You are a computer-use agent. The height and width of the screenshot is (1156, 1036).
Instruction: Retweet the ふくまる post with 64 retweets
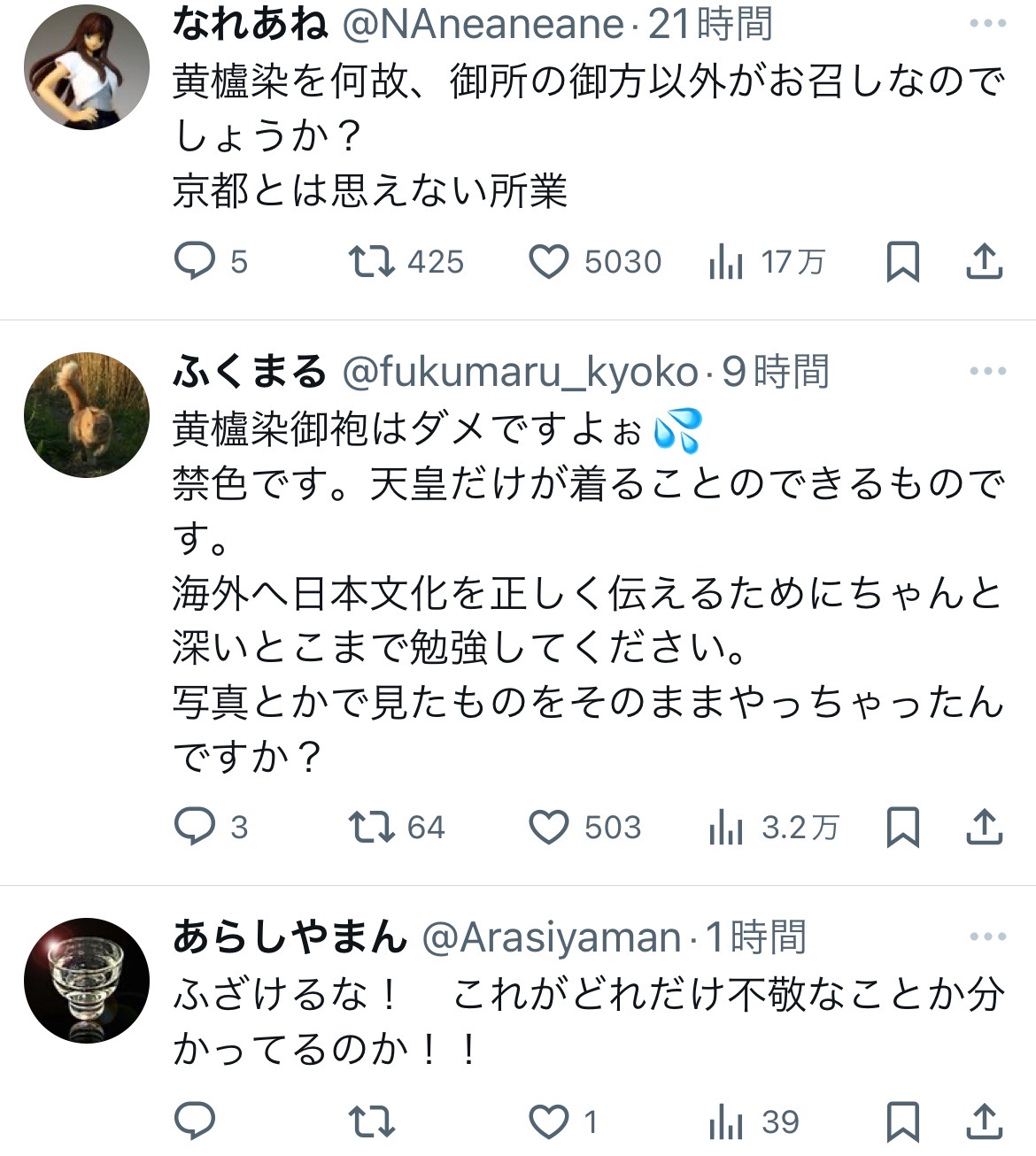(x=372, y=827)
